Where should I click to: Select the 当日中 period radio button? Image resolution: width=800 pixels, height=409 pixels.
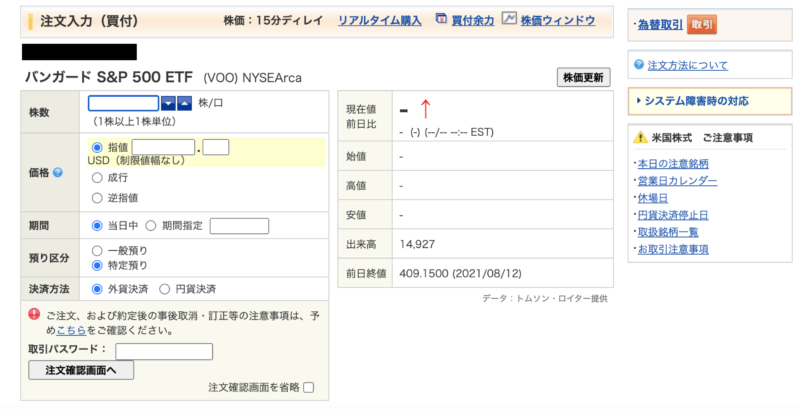click(97, 225)
